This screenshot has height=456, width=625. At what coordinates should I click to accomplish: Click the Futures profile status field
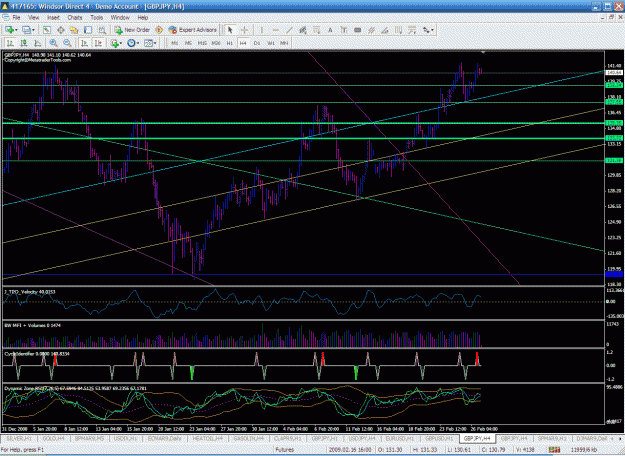pos(285,450)
